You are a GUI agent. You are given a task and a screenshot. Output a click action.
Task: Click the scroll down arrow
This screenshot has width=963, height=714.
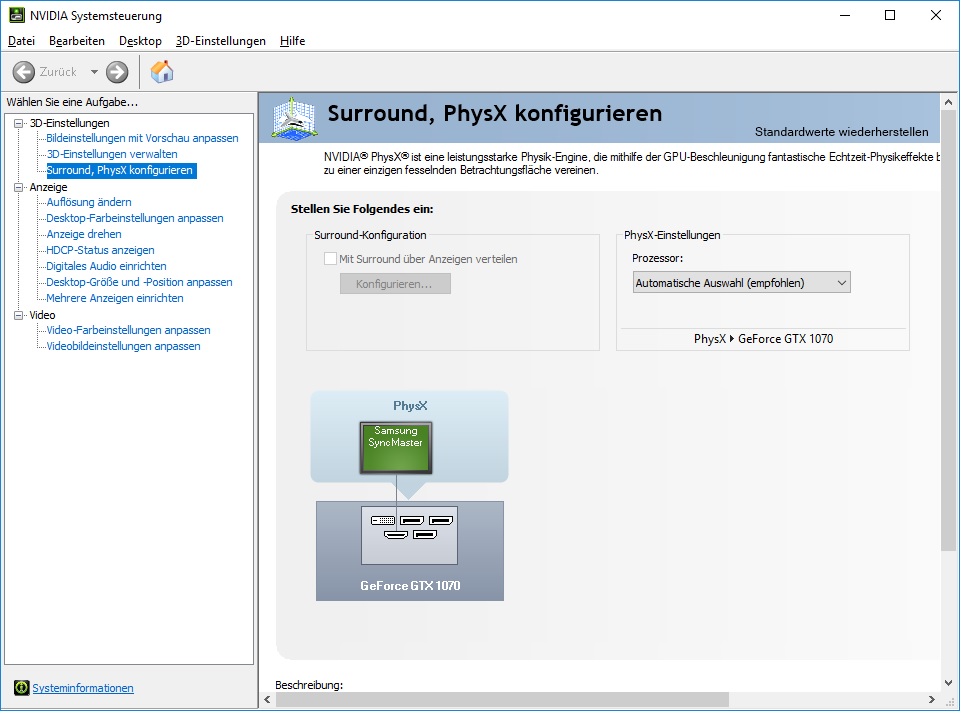click(x=948, y=682)
